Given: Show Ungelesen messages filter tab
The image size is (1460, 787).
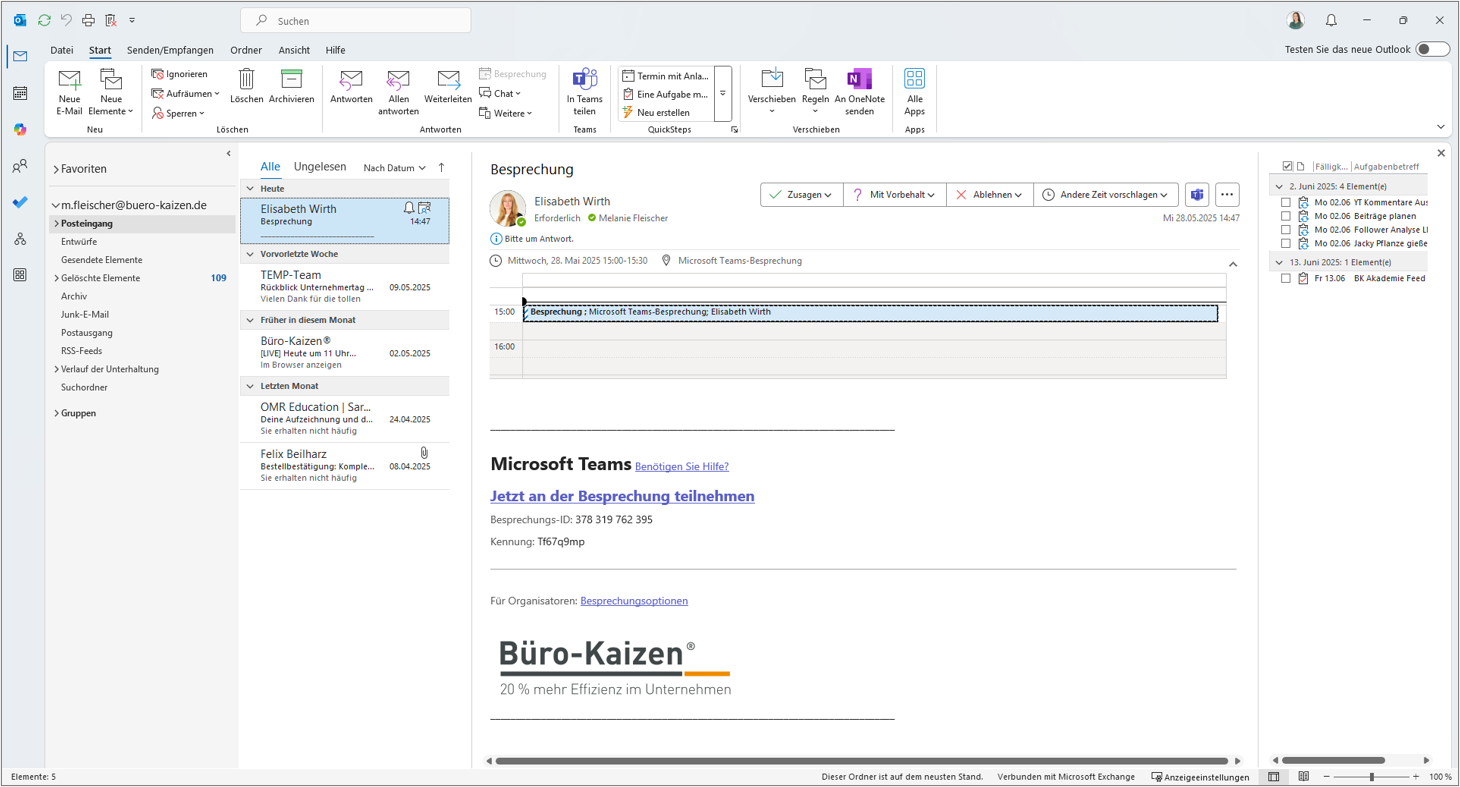Looking at the screenshot, I should [320, 167].
